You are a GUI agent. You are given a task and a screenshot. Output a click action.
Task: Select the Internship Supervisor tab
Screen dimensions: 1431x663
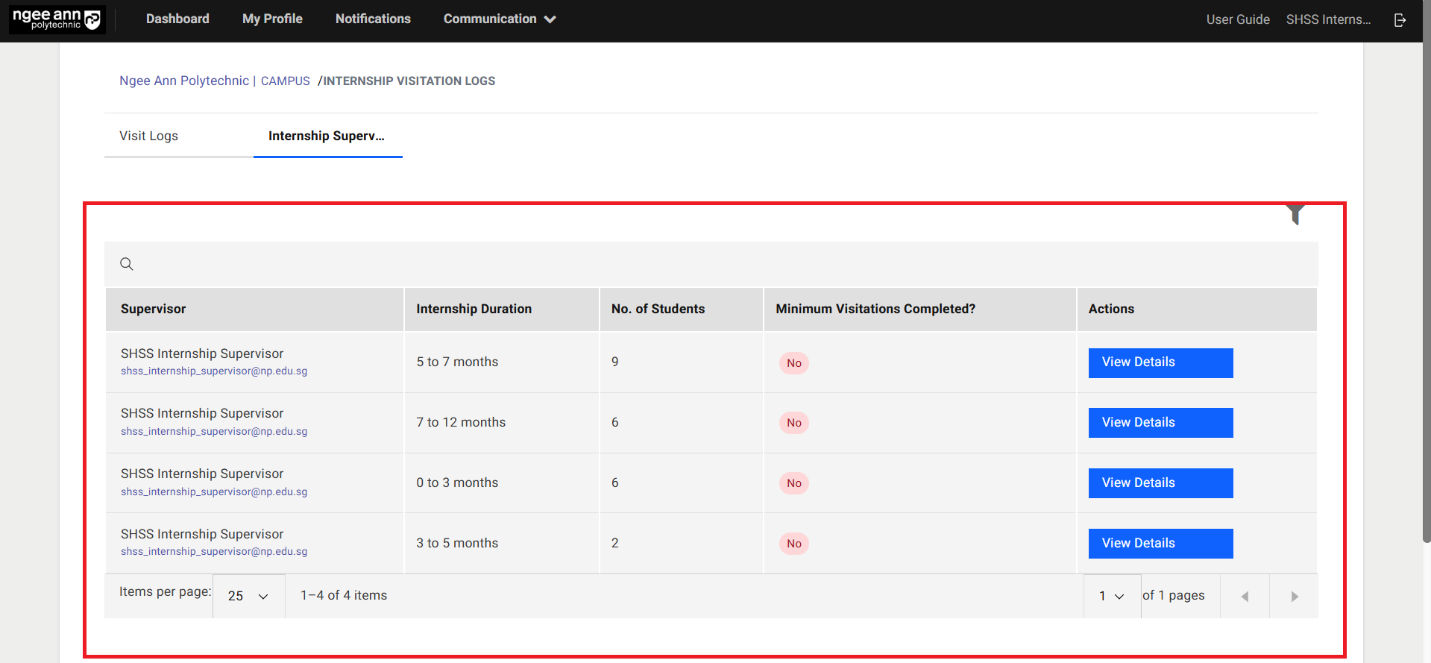click(326, 136)
